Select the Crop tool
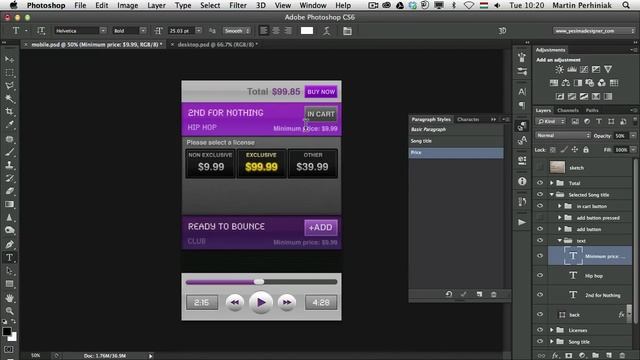The height and width of the screenshot is (360, 640). tap(9, 111)
